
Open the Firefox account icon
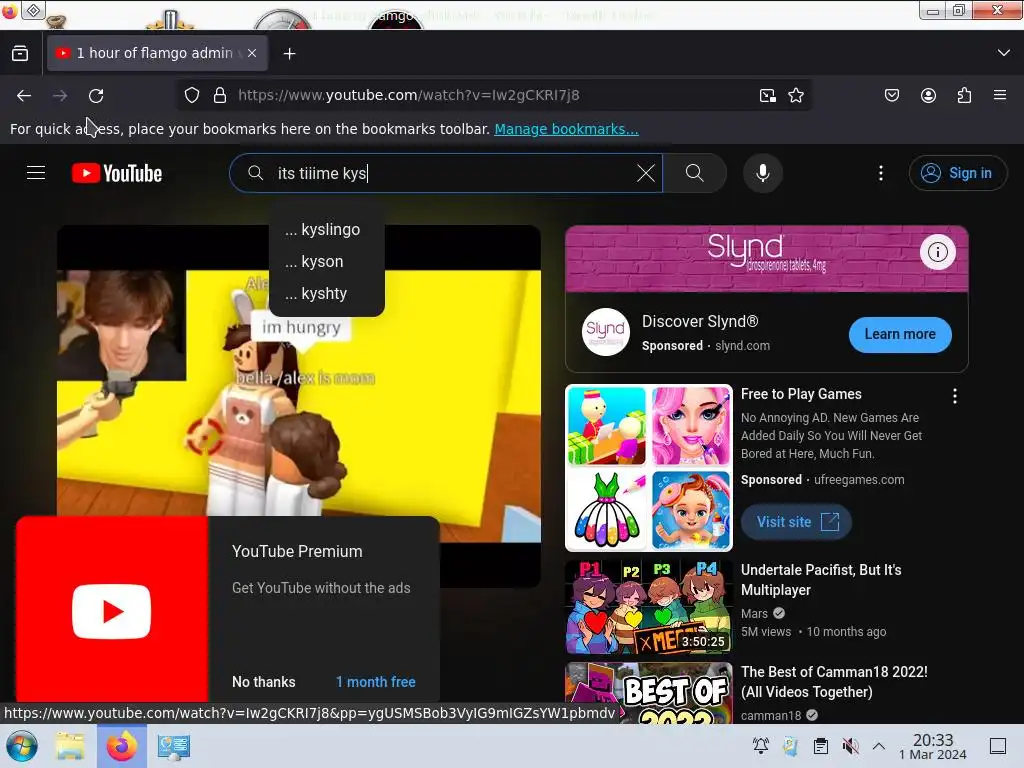click(x=928, y=95)
